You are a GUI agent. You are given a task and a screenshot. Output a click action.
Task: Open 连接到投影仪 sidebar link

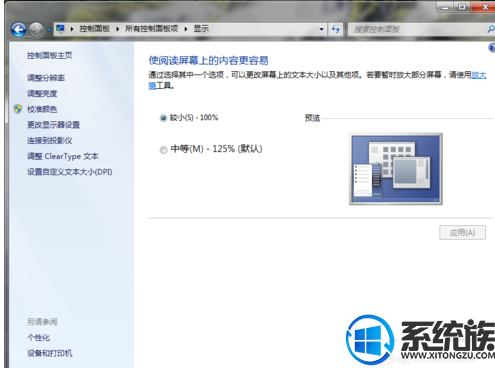click(50, 141)
